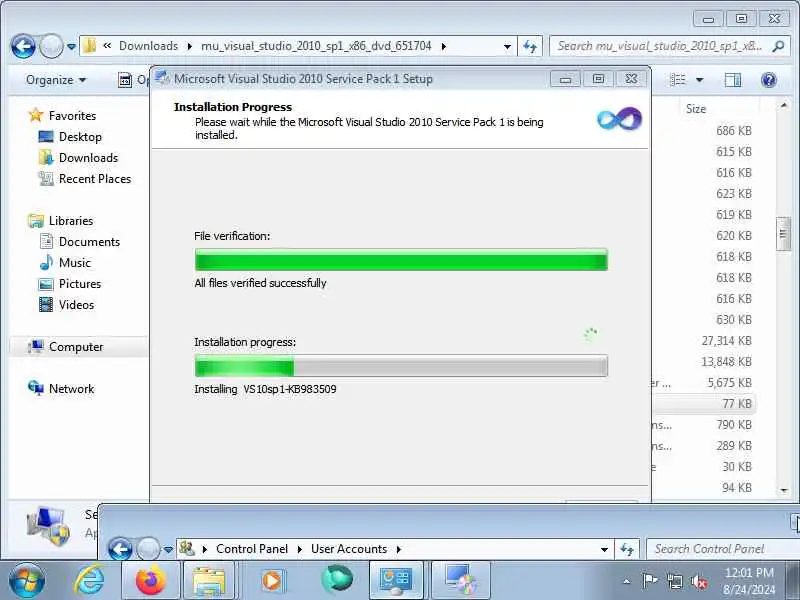The height and width of the screenshot is (600, 800).
Task: Click the Size column header
Action: coord(696,109)
